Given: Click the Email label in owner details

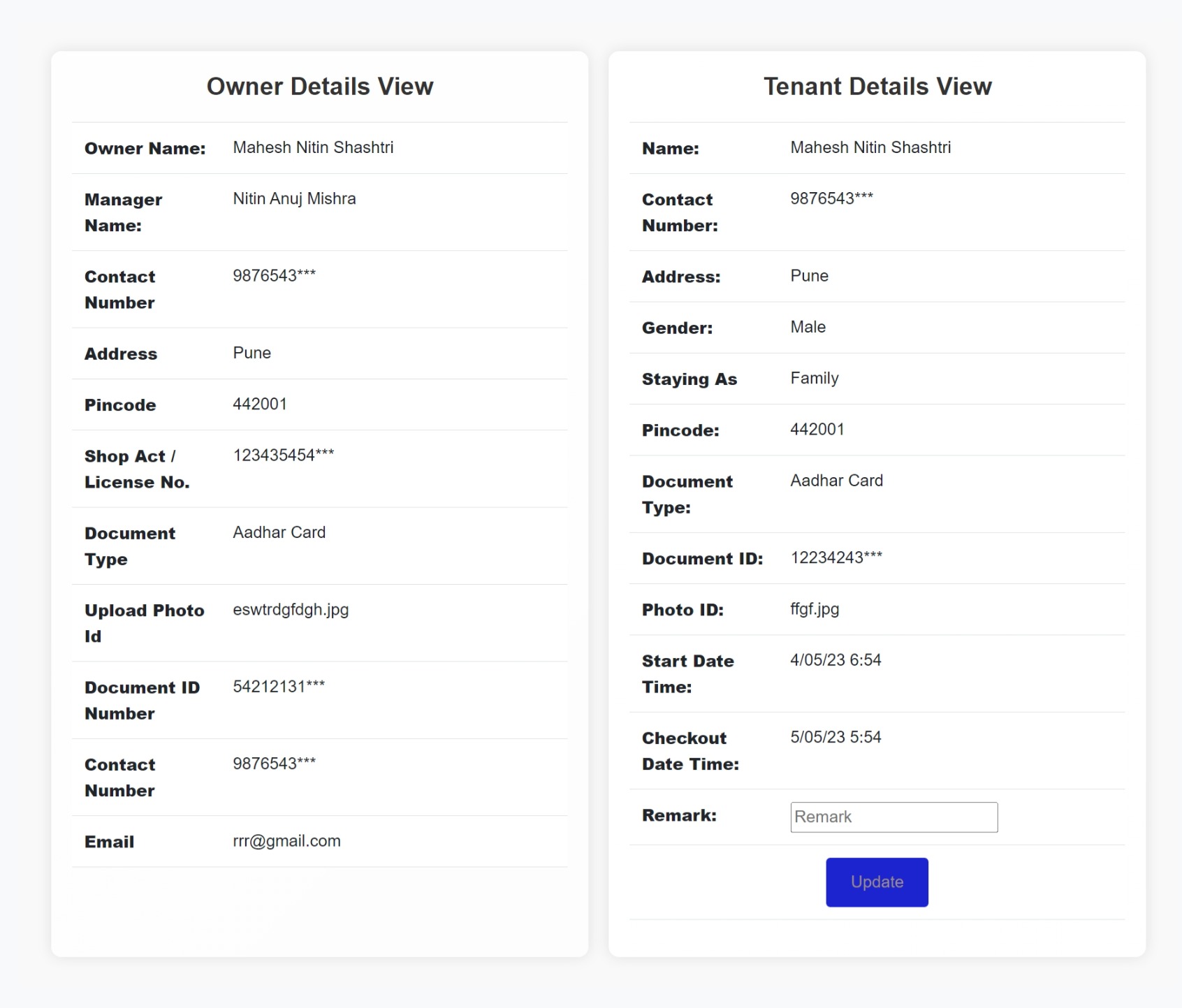Looking at the screenshot, I should coord(109,842).
